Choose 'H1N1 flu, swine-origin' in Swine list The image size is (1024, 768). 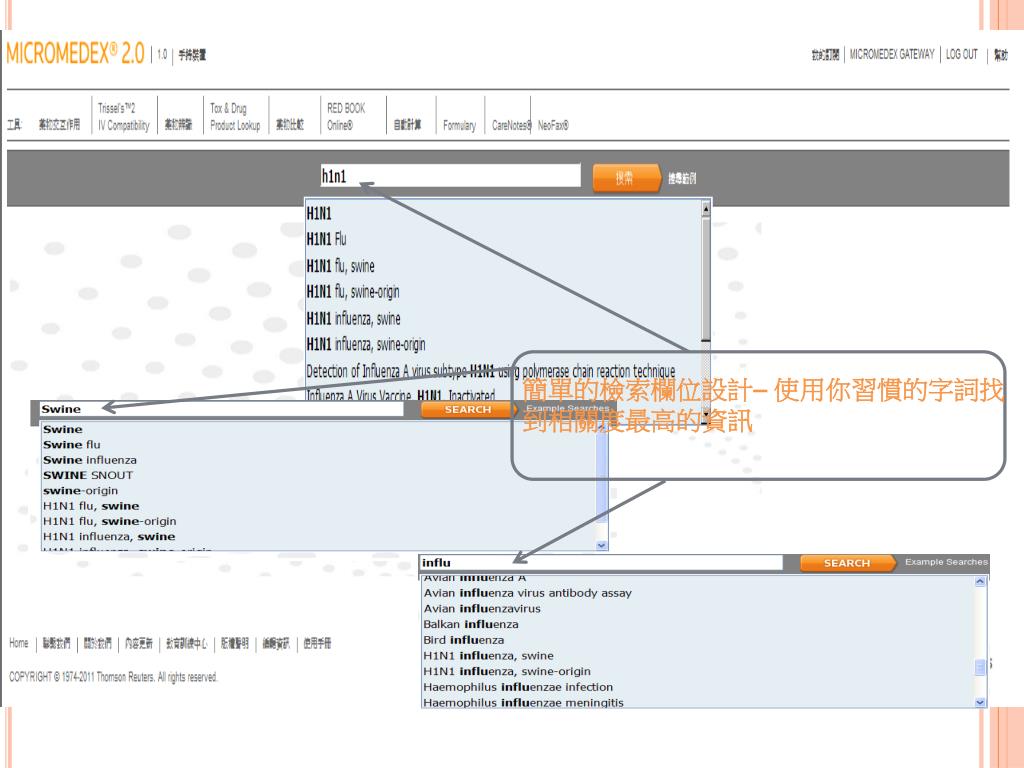pyautogui.click(x=110, y=522)
